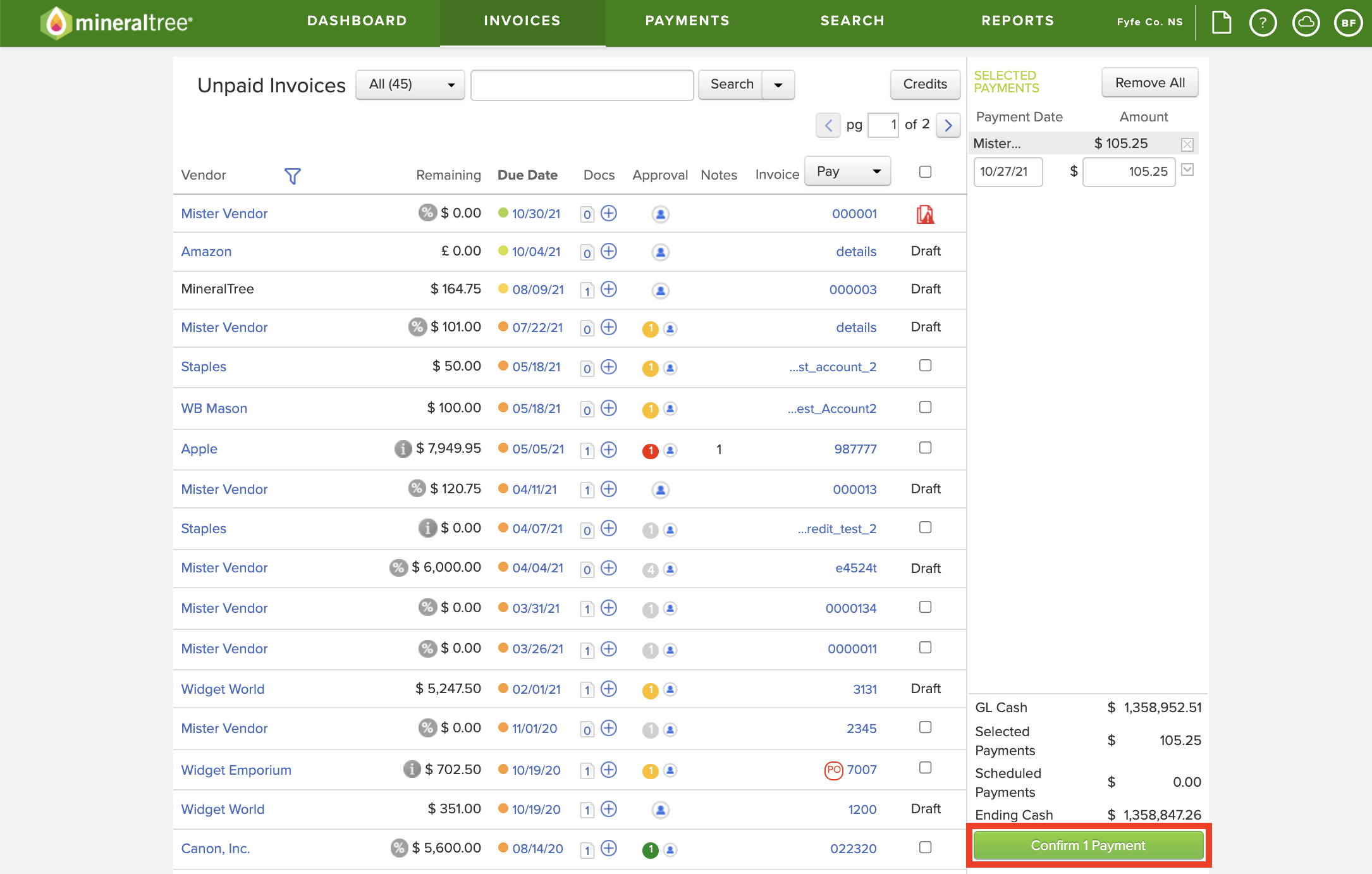Image resolution: width=1372 pixels, height=874 pixels.
Task: Open the Invoices tab
Action: [522, 22]
